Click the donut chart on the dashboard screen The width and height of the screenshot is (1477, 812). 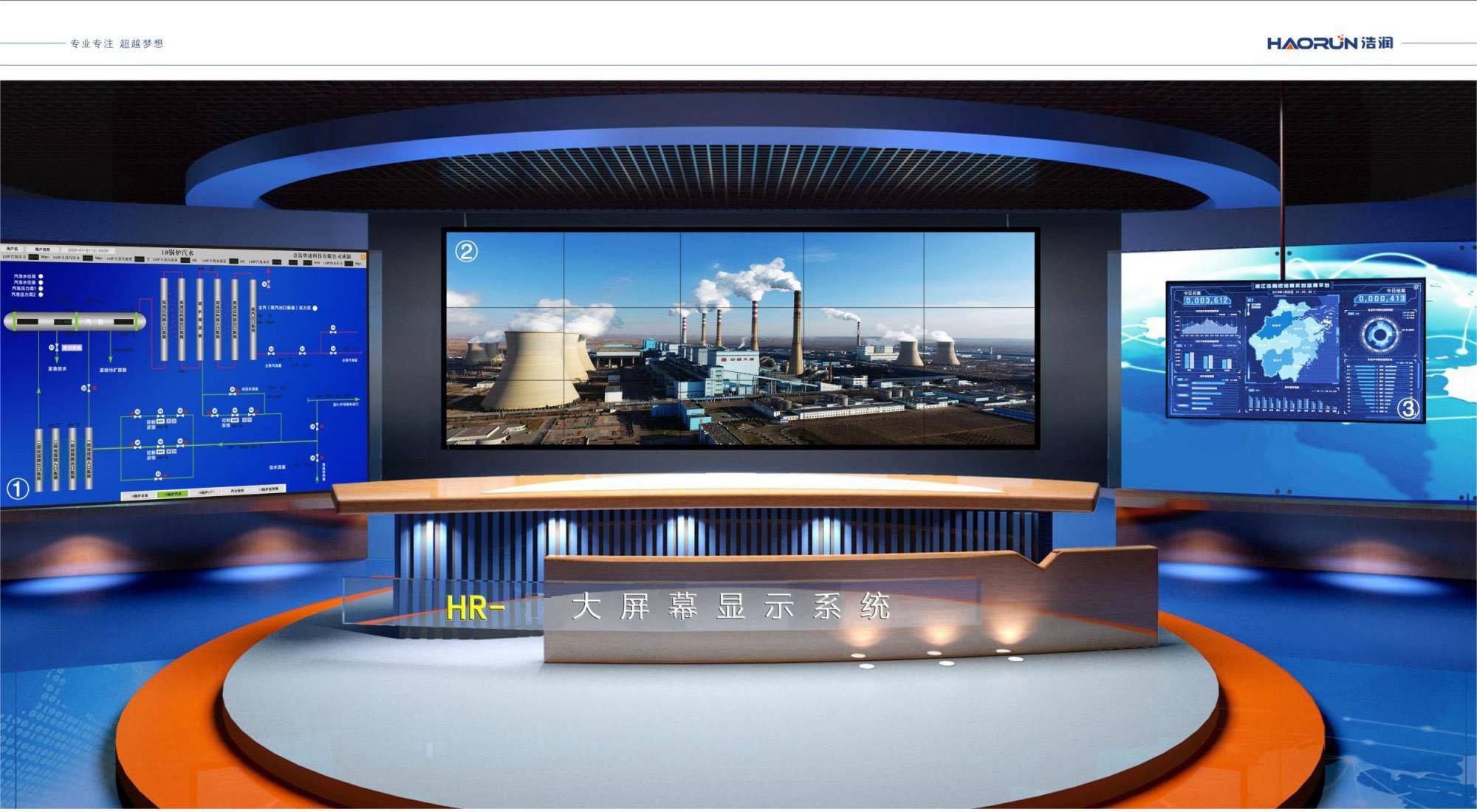1381,335
